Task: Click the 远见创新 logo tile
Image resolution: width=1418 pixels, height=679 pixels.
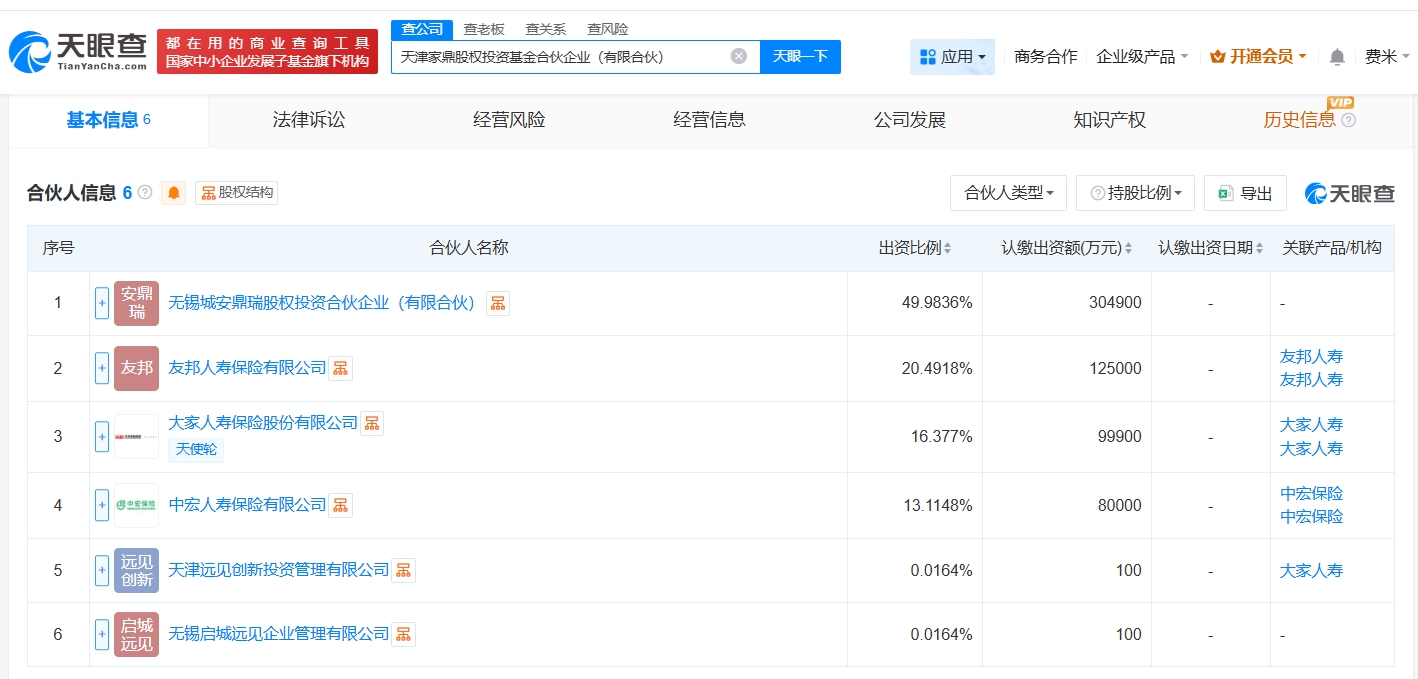Action: tap(137, 570)
